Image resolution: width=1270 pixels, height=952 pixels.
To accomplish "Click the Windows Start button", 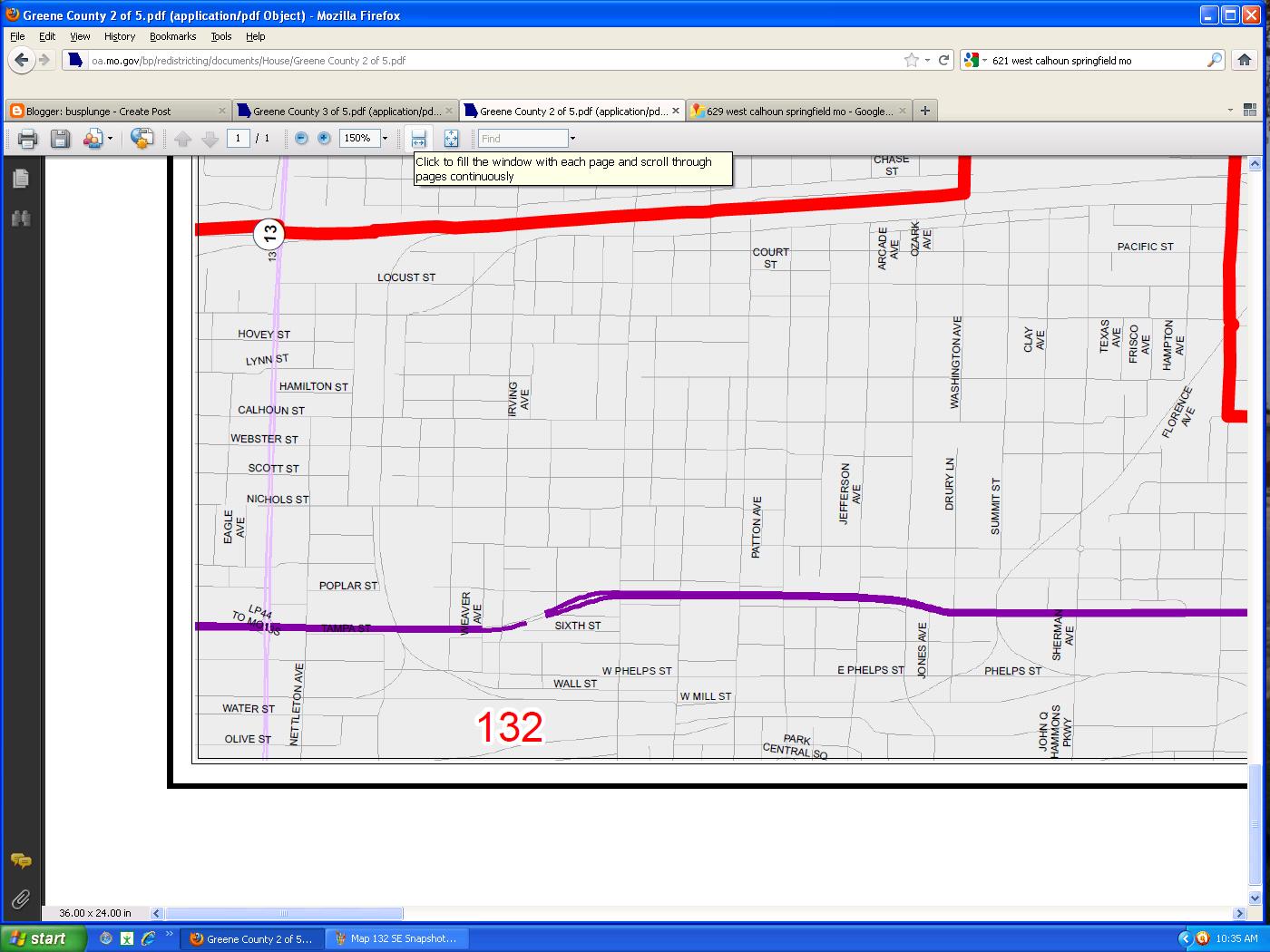I will coord(44,938).
